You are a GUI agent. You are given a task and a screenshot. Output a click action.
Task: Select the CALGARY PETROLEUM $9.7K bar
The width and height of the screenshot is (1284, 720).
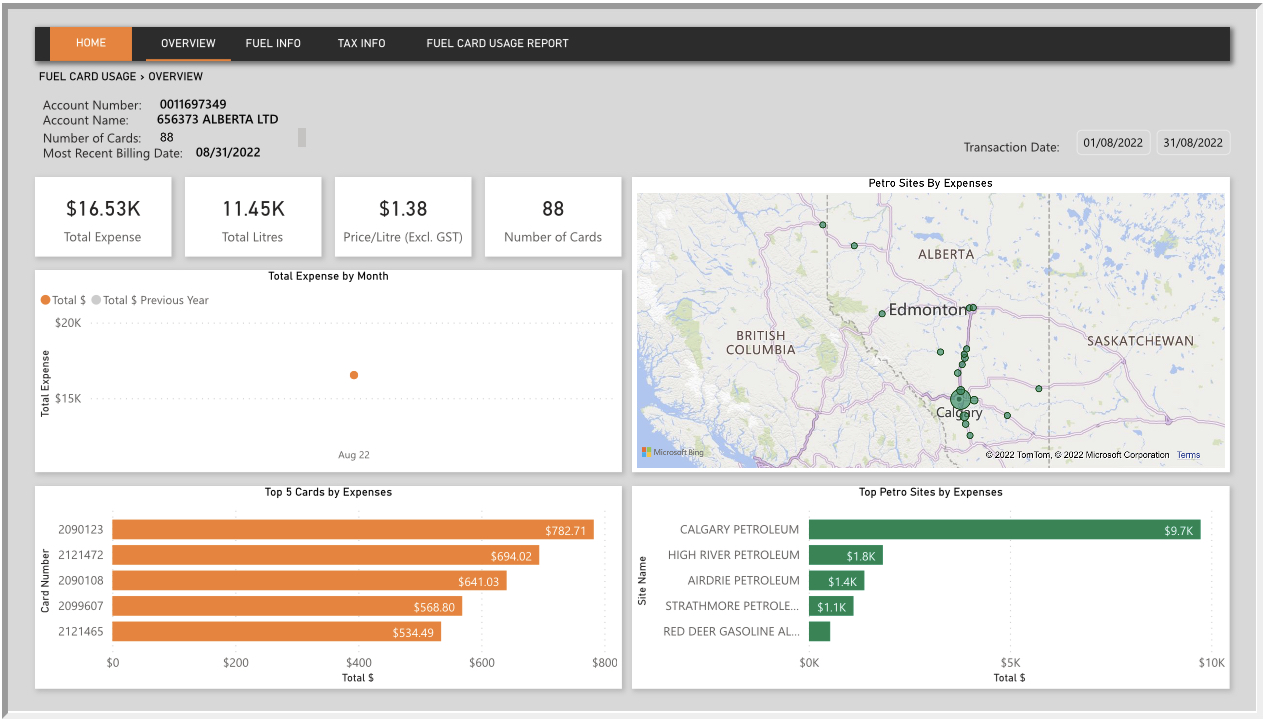pos(1005,530)
